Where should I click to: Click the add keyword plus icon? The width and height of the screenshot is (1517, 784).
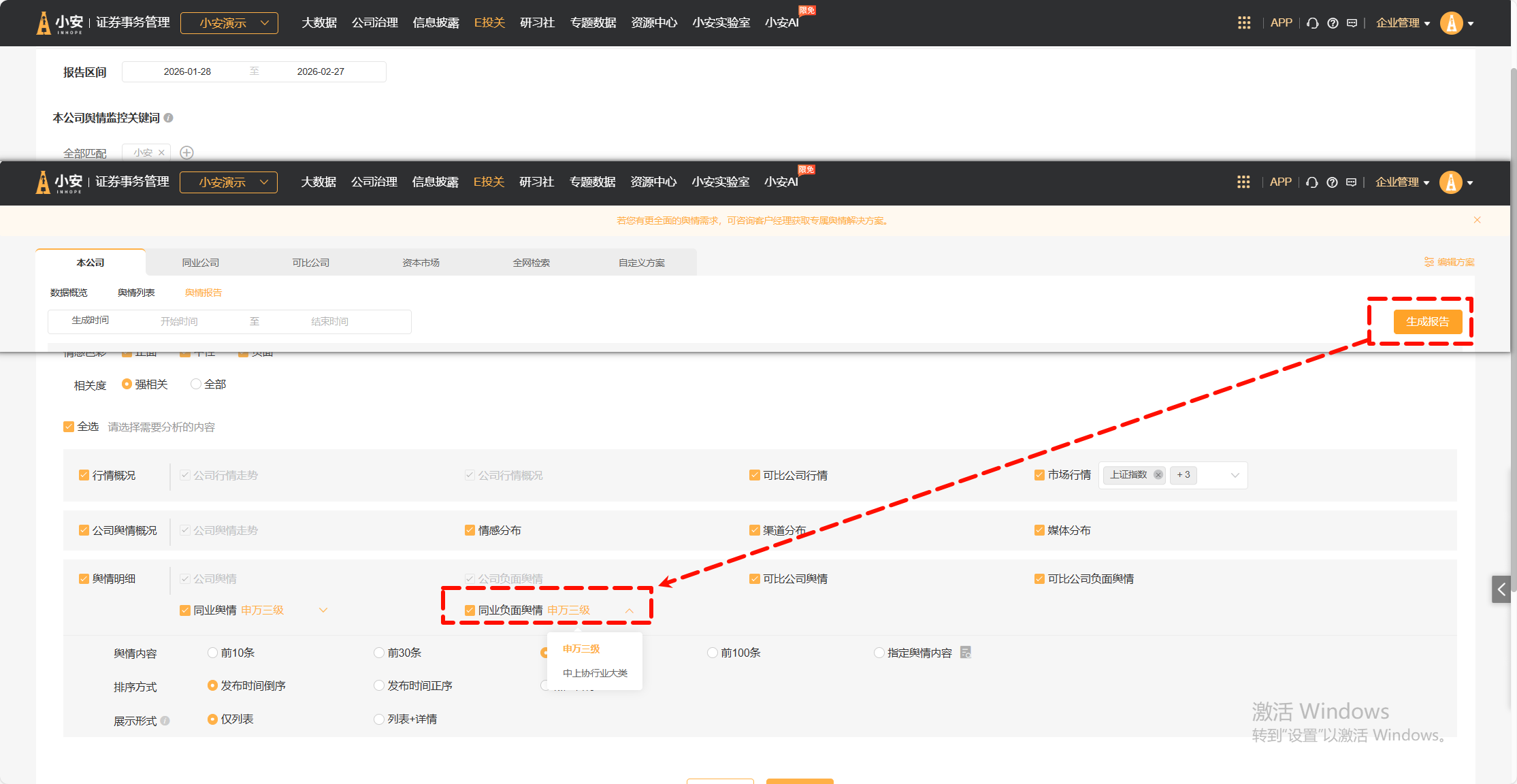(x=186, y=152)
